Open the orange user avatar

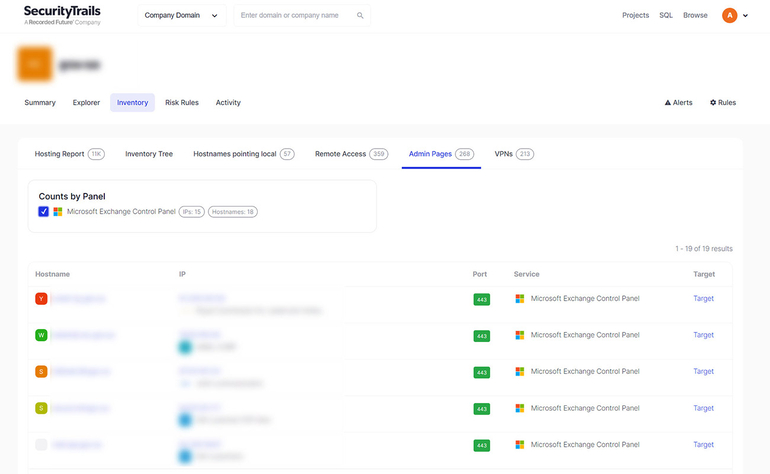click(729, 15)
